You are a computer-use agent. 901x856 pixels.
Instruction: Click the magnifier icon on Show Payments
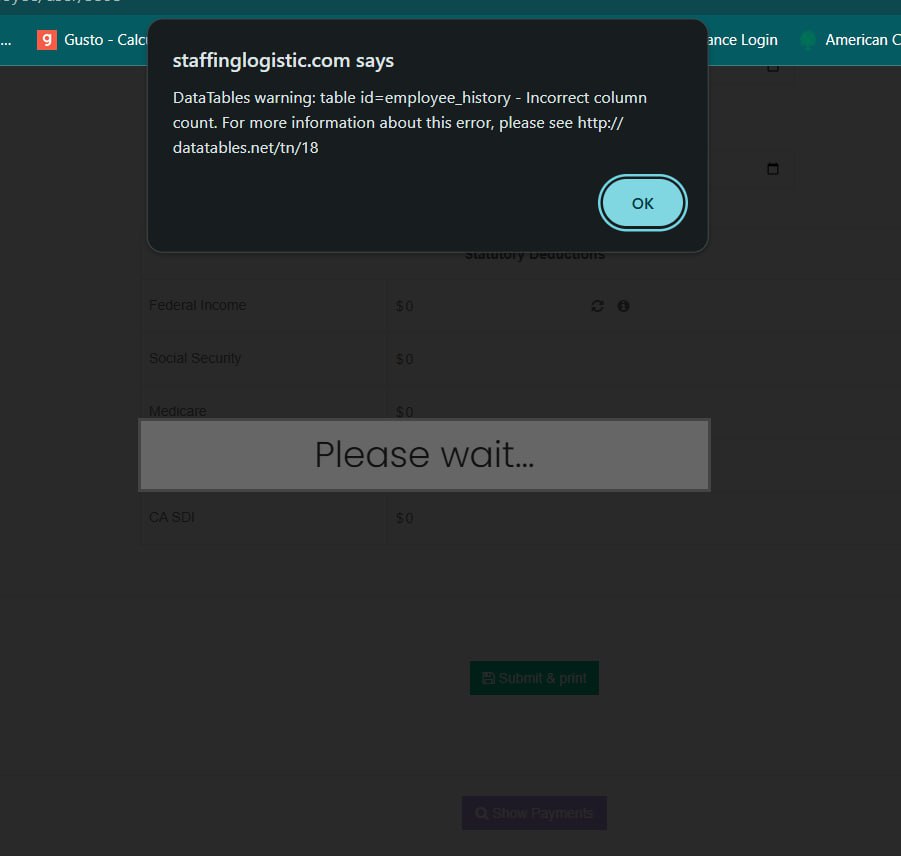(481, 813)
